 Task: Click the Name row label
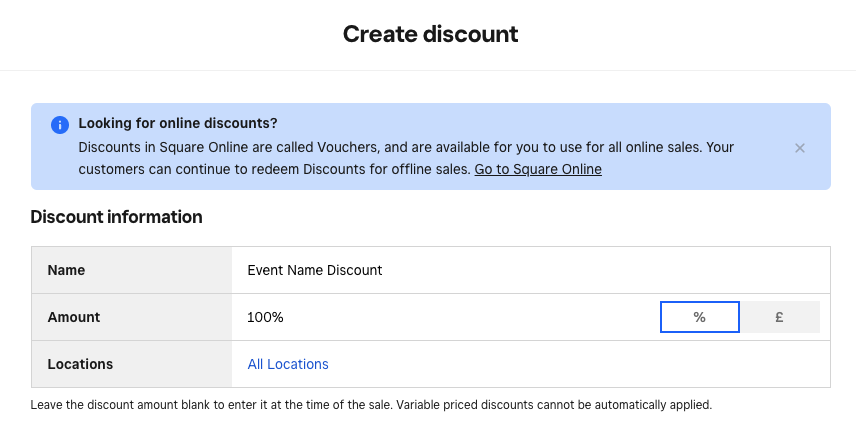[66, 270]
